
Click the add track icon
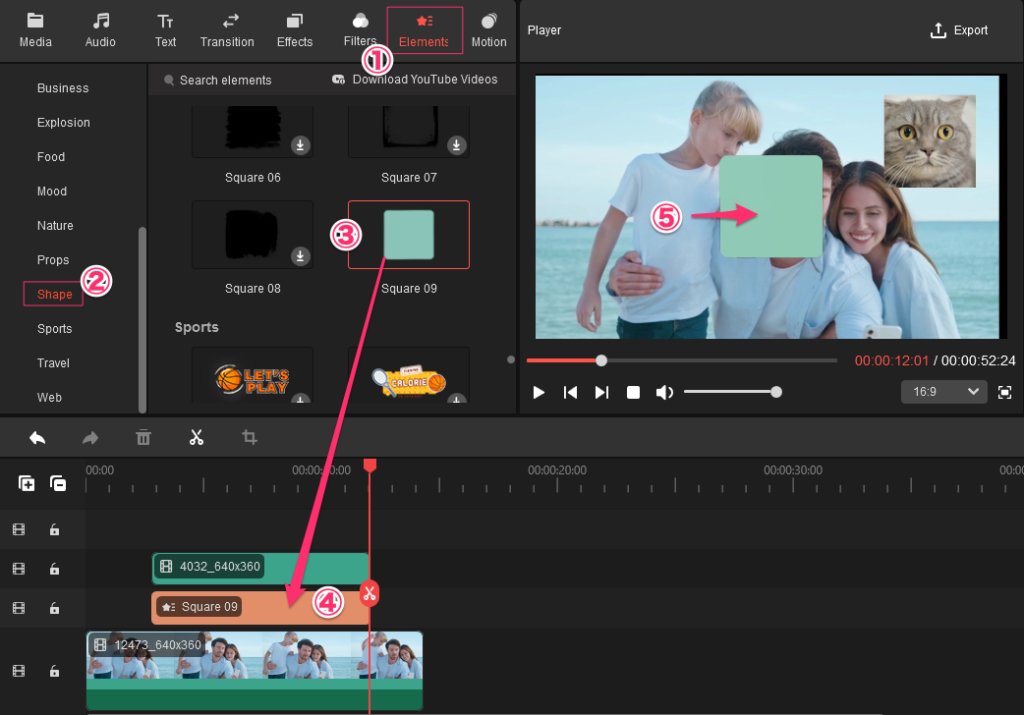(x=27, y=483)
